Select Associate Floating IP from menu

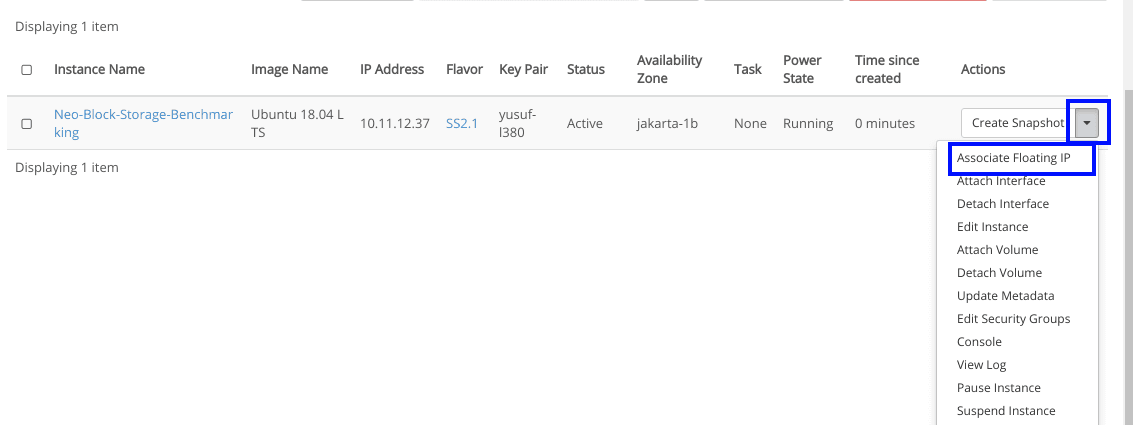[x=1014, y=158]
